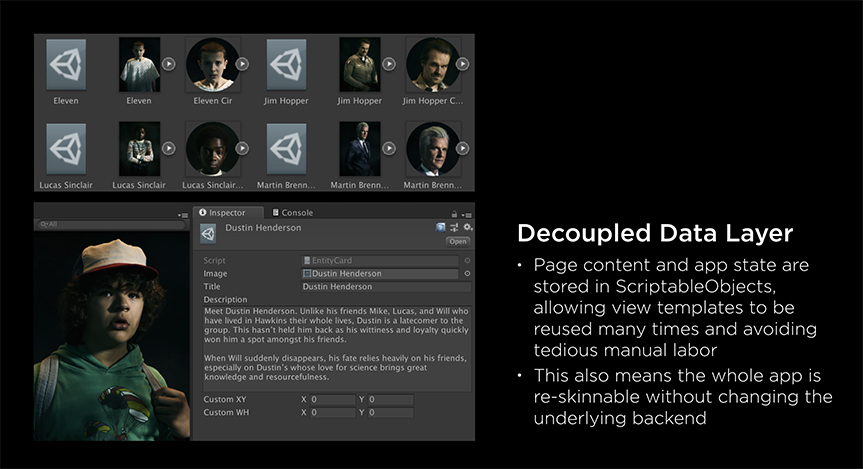Click the Title field Dustin Henderson

pos(386,287)
